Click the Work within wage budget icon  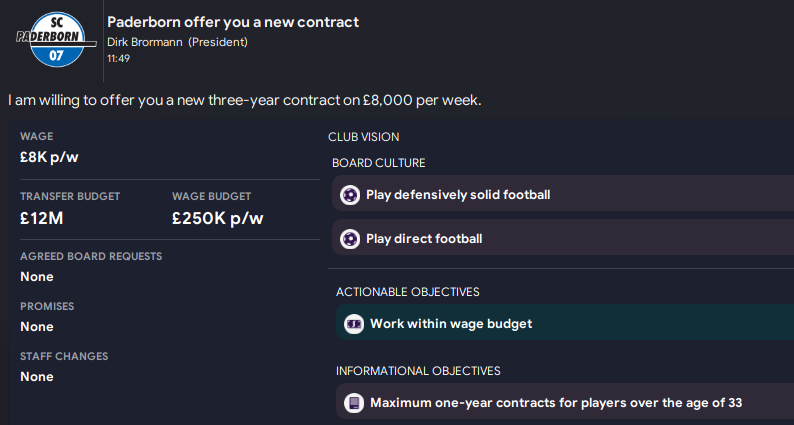354,324
